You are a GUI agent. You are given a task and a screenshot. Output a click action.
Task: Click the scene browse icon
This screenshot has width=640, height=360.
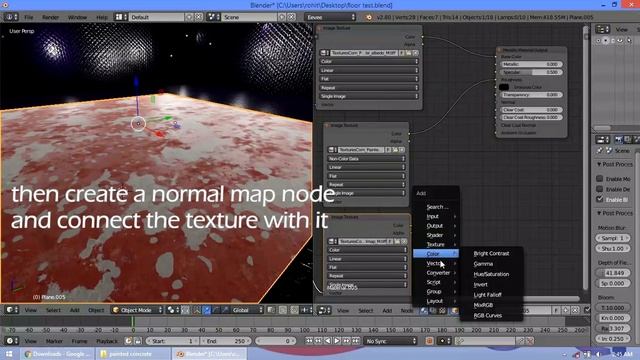214,17
